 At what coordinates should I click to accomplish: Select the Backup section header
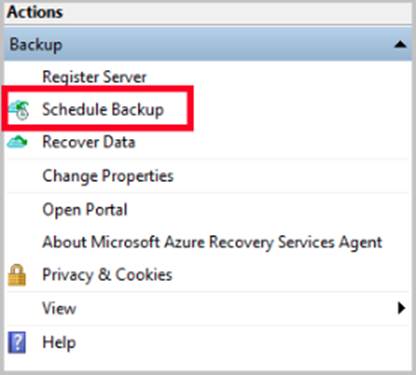208,44
